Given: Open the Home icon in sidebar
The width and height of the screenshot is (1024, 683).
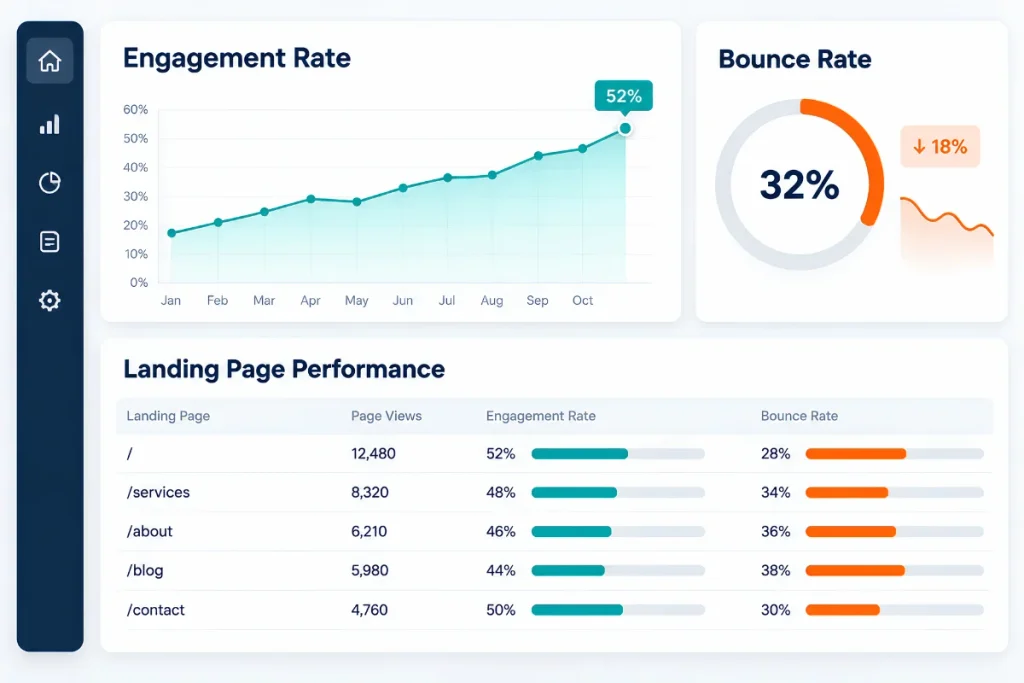Looking at the screenshot, I should (x=50, y=61).
